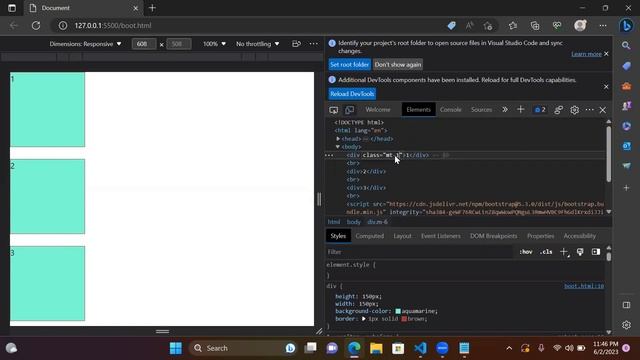Open the brown border color swatch
Screen dimensions: 640x360
[x=404, y=319]
